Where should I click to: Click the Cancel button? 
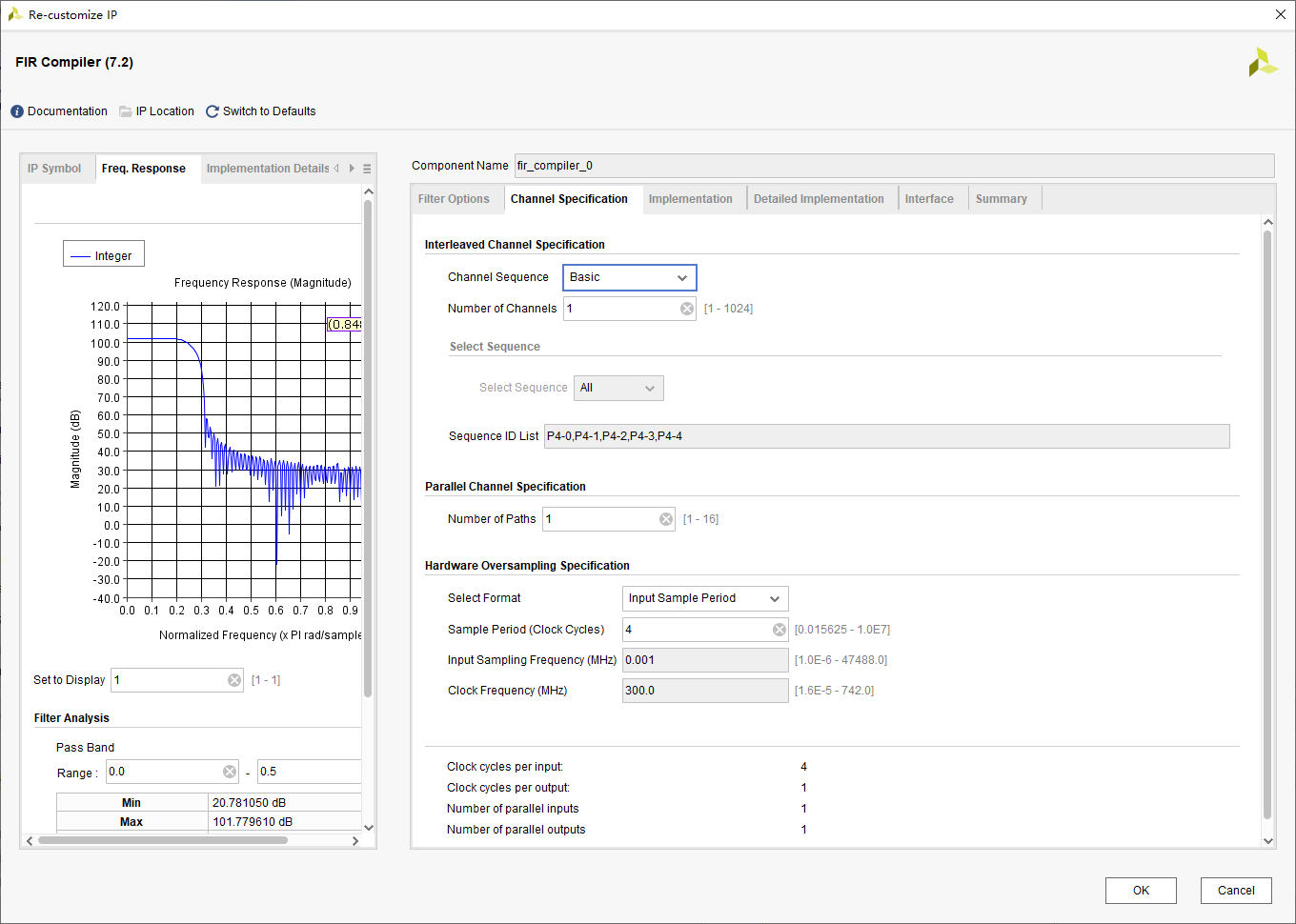point(1236,891)
